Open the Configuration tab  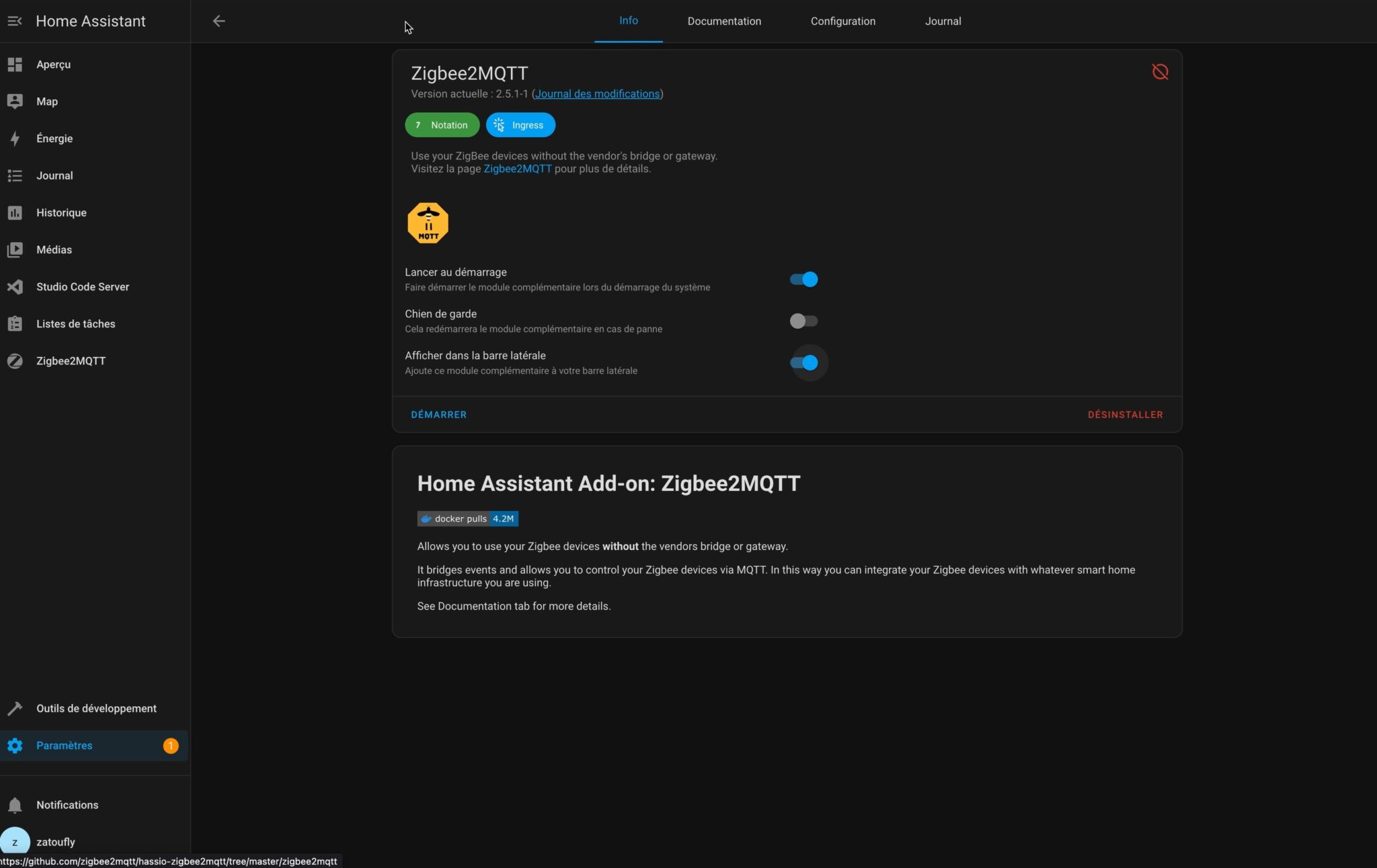pyautogui.click(x=843, y=21)
